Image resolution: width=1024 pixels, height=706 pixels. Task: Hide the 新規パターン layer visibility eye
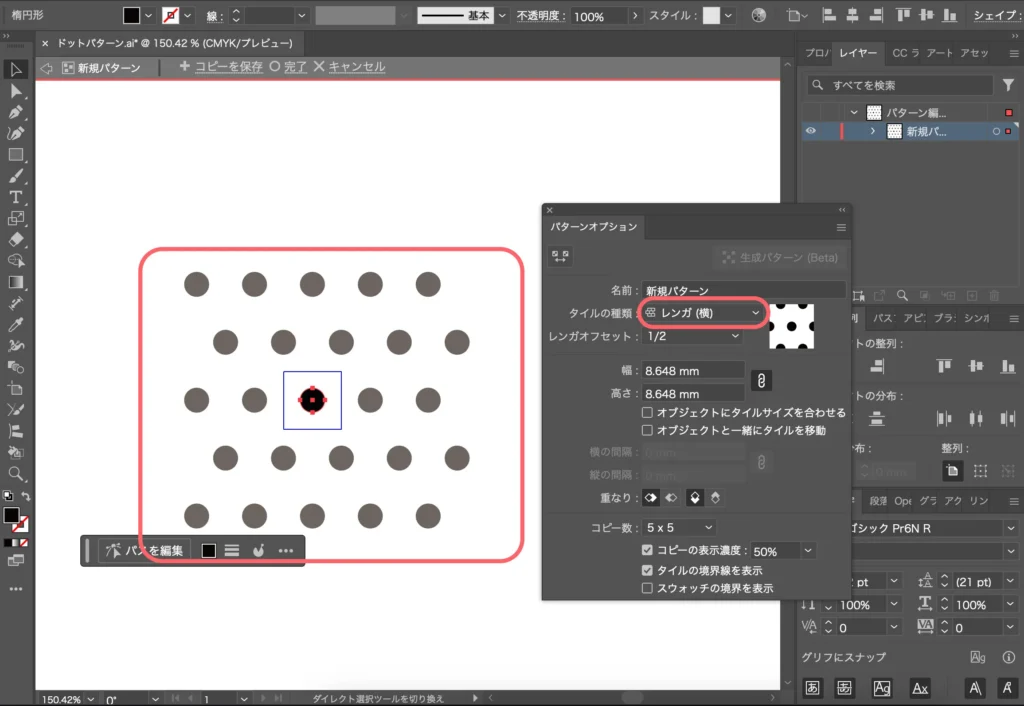pyautogui.click(x=811, y=131)
